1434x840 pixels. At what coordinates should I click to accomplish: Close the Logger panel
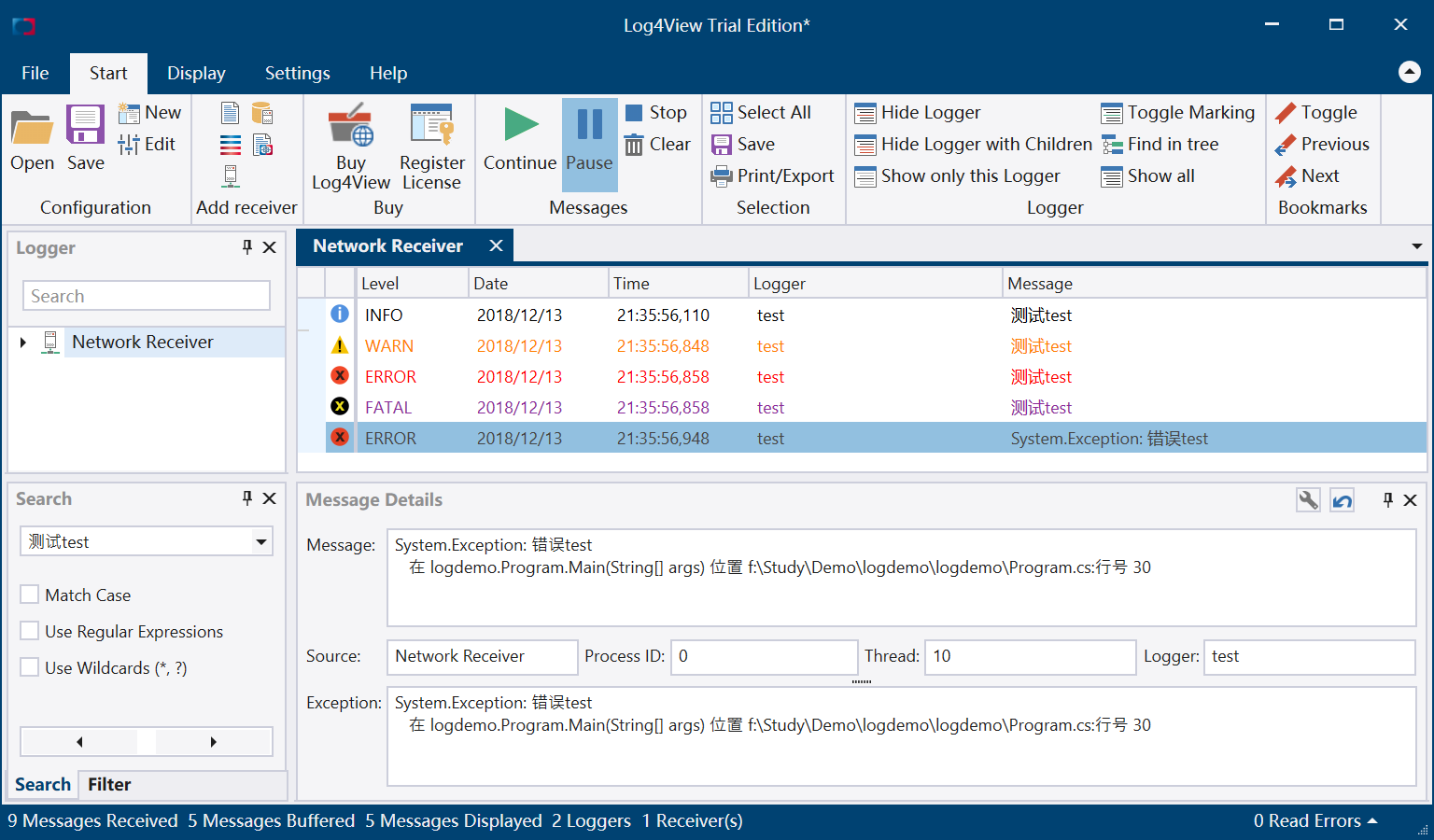[x=270, y=247]
